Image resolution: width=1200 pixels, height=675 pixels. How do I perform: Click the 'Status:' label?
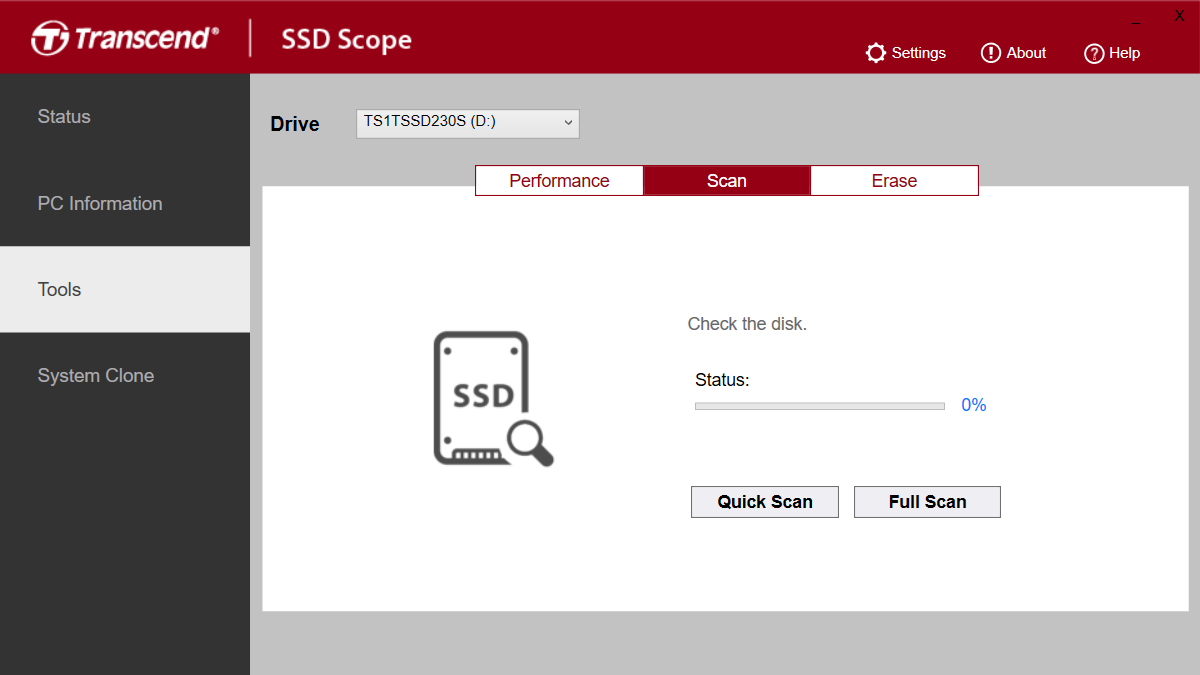(x=722, y=380)
